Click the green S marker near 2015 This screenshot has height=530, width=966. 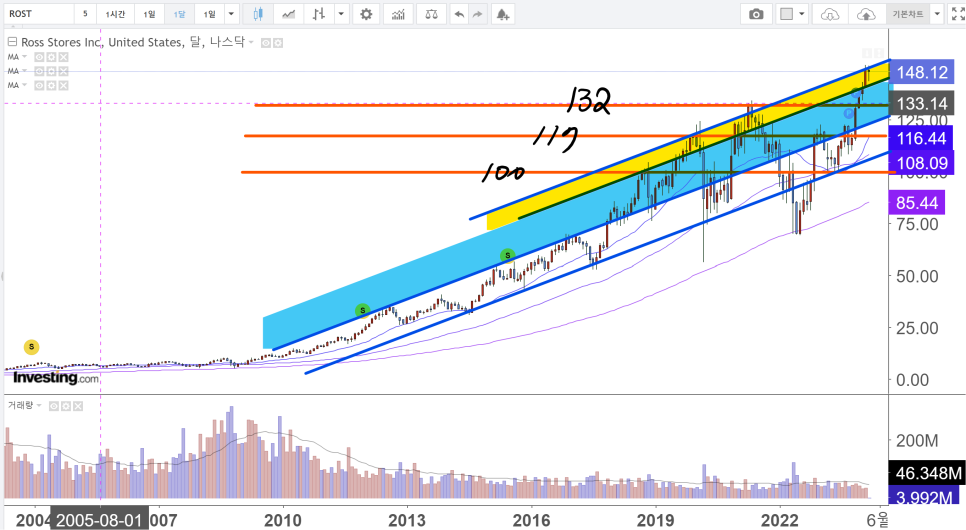(x=507, y=255)
